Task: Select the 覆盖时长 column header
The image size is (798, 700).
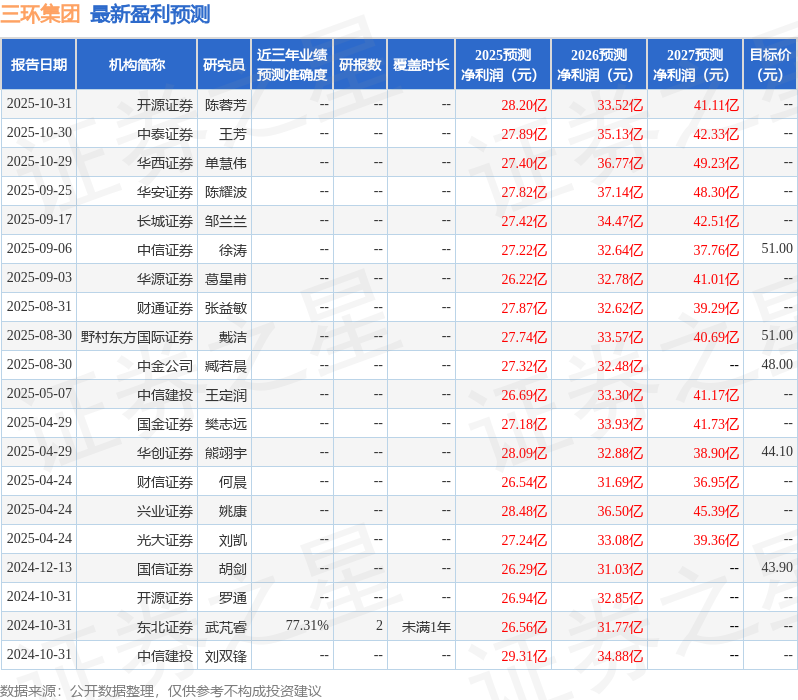Action: 421,65
